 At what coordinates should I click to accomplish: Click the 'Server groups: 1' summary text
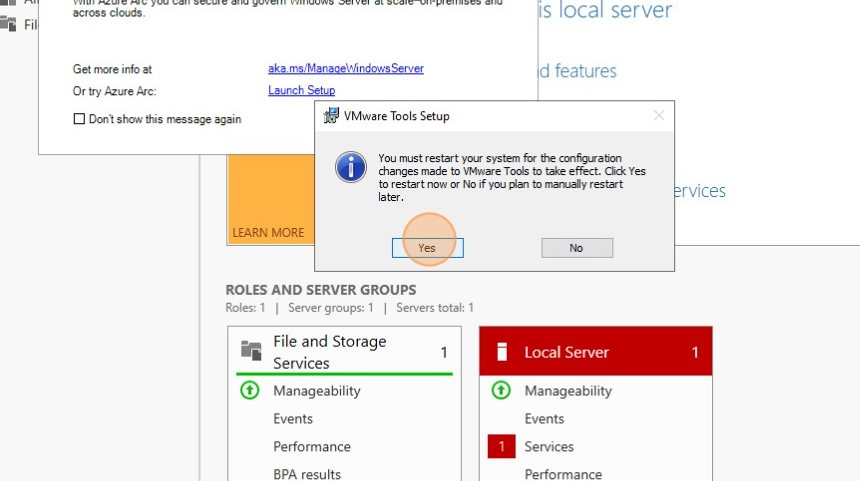pos(331,308)
